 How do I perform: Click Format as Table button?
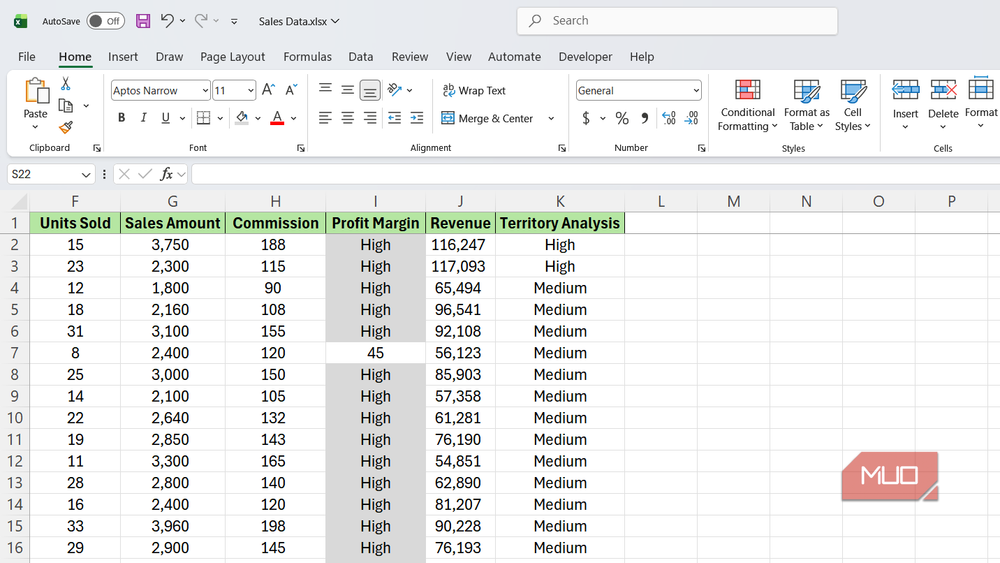click(x=807, y=105)
